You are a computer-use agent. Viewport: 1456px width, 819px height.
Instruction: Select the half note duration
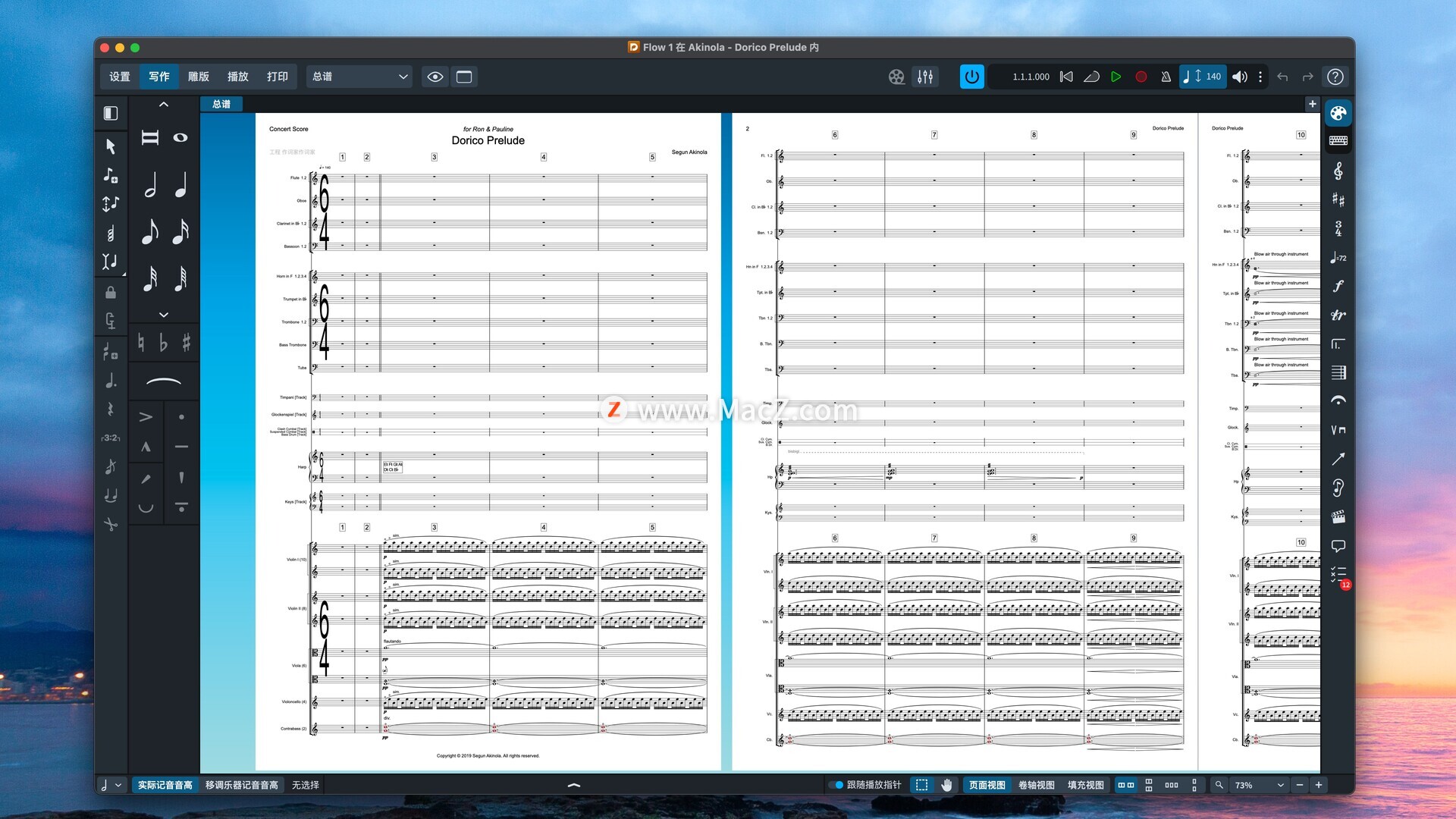(x=150, y=184)
